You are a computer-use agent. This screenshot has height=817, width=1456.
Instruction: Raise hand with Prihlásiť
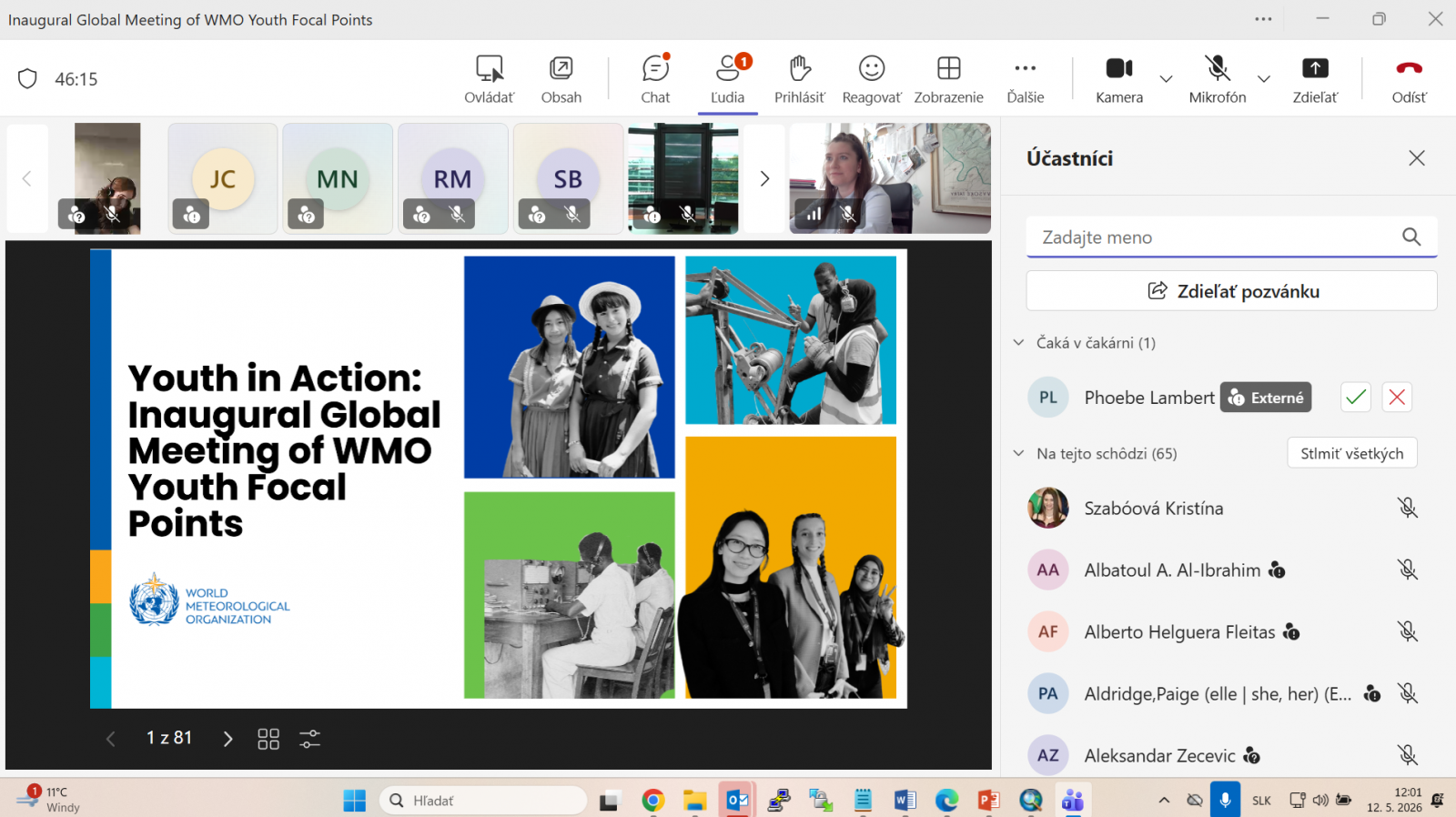tap(800, 79)
